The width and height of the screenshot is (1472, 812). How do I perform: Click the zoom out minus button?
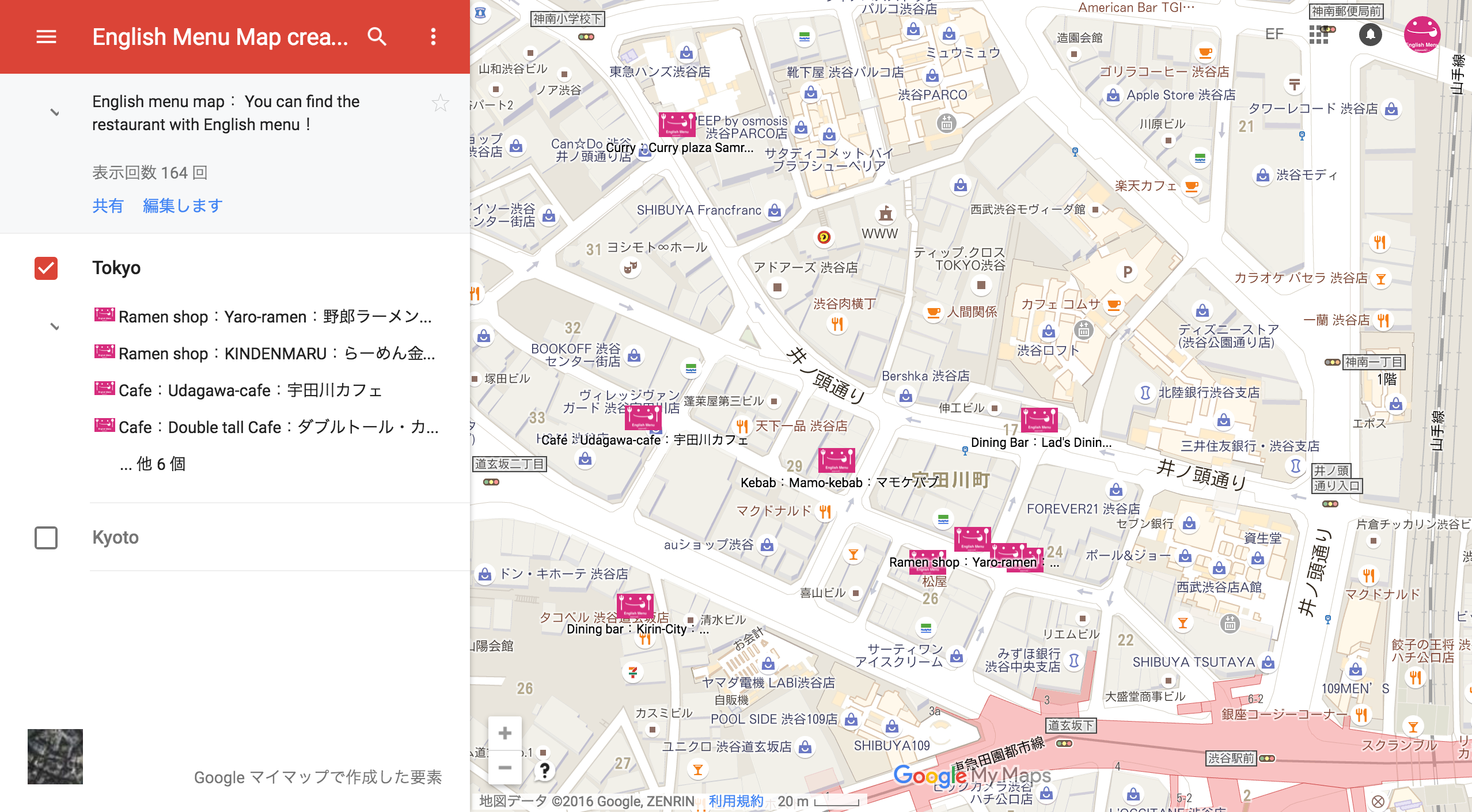click(x=504, y=768)
